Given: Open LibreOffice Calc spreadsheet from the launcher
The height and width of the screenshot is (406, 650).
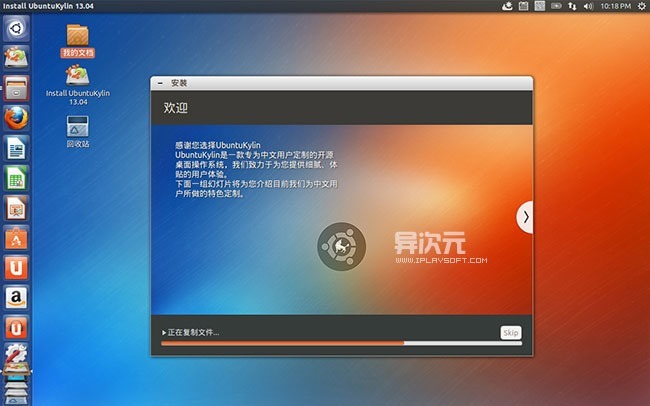Looking at the screenshot, I should 16,177.
